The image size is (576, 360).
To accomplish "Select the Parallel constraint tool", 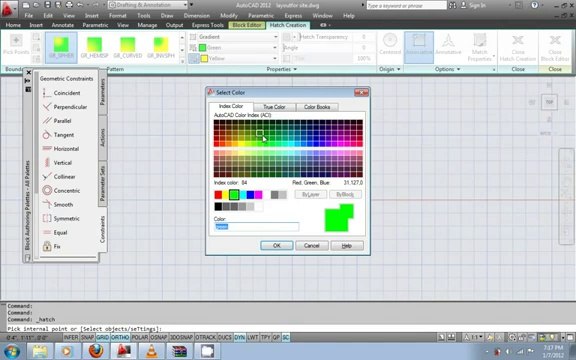I will (x=57, y=121).
